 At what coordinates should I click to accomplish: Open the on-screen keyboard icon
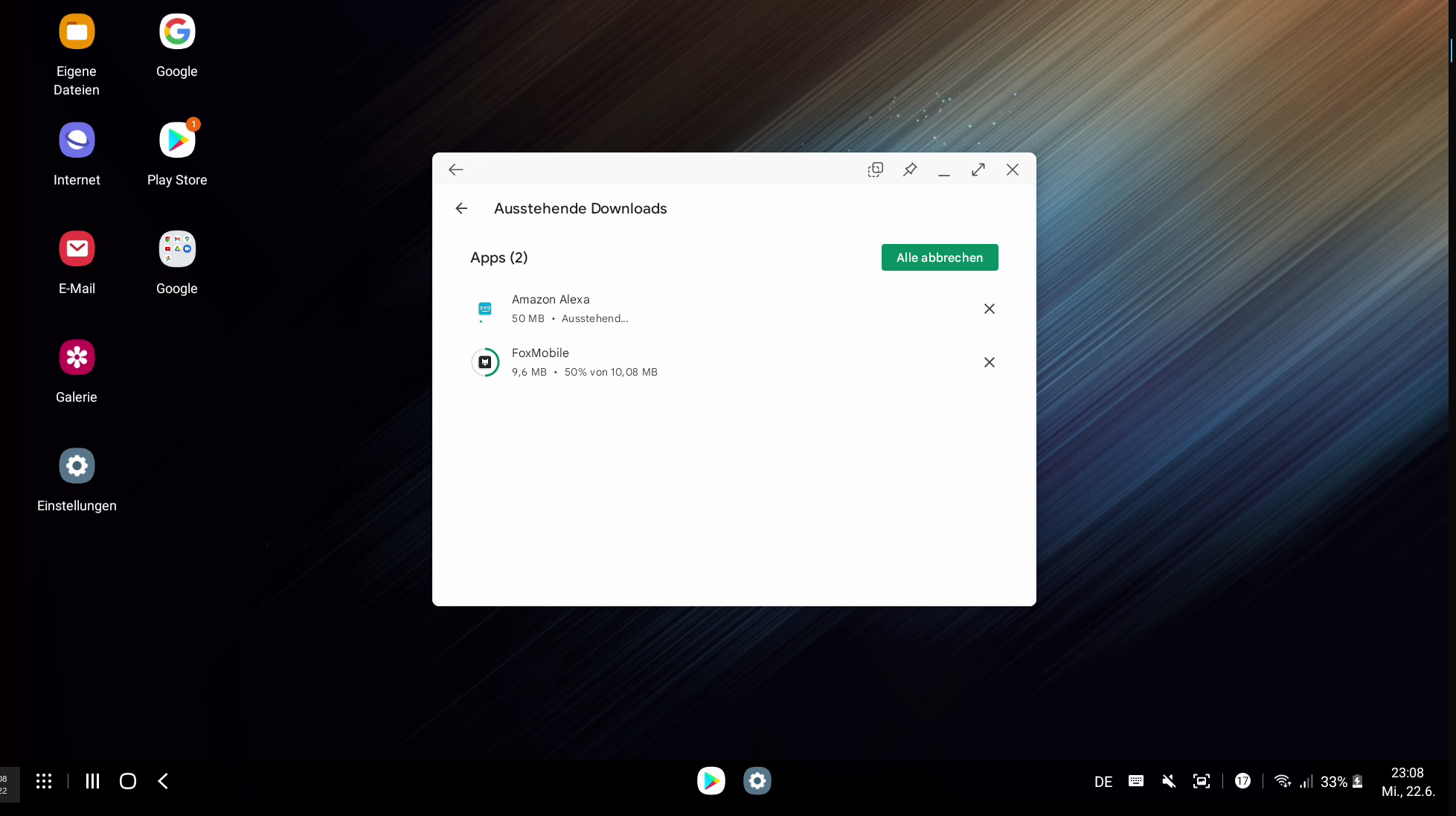tap(1136, 781)
